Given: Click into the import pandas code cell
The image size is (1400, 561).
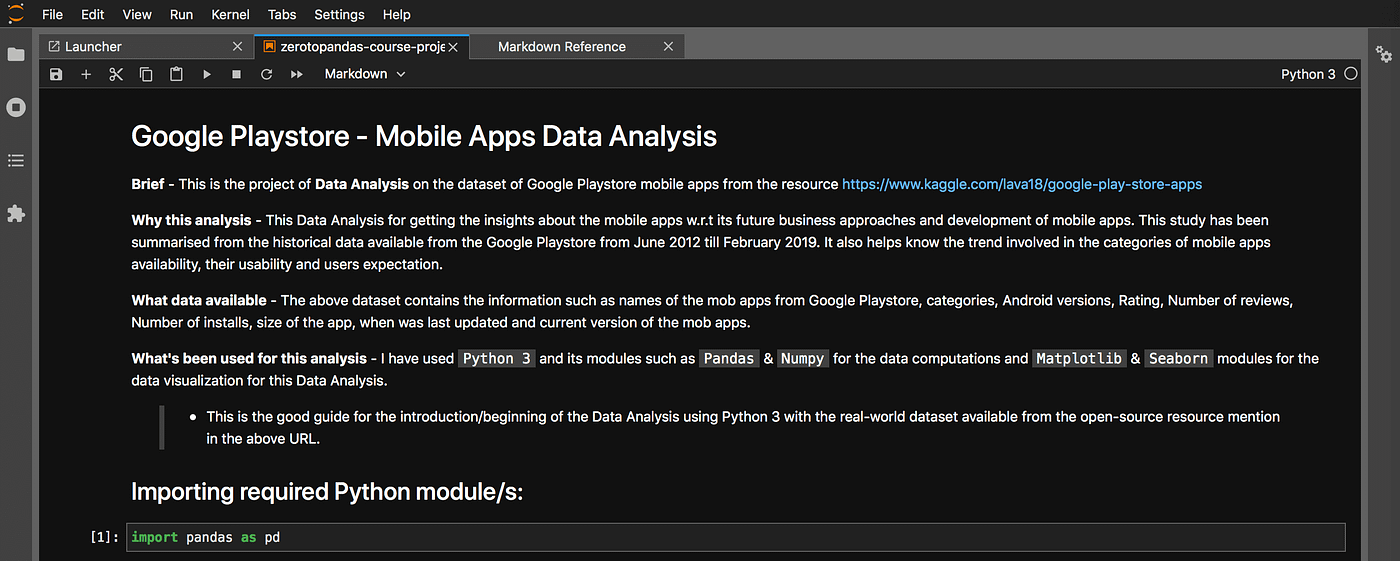Looking at the screenshot, I should pyautogui.click(x=736, y=537).
